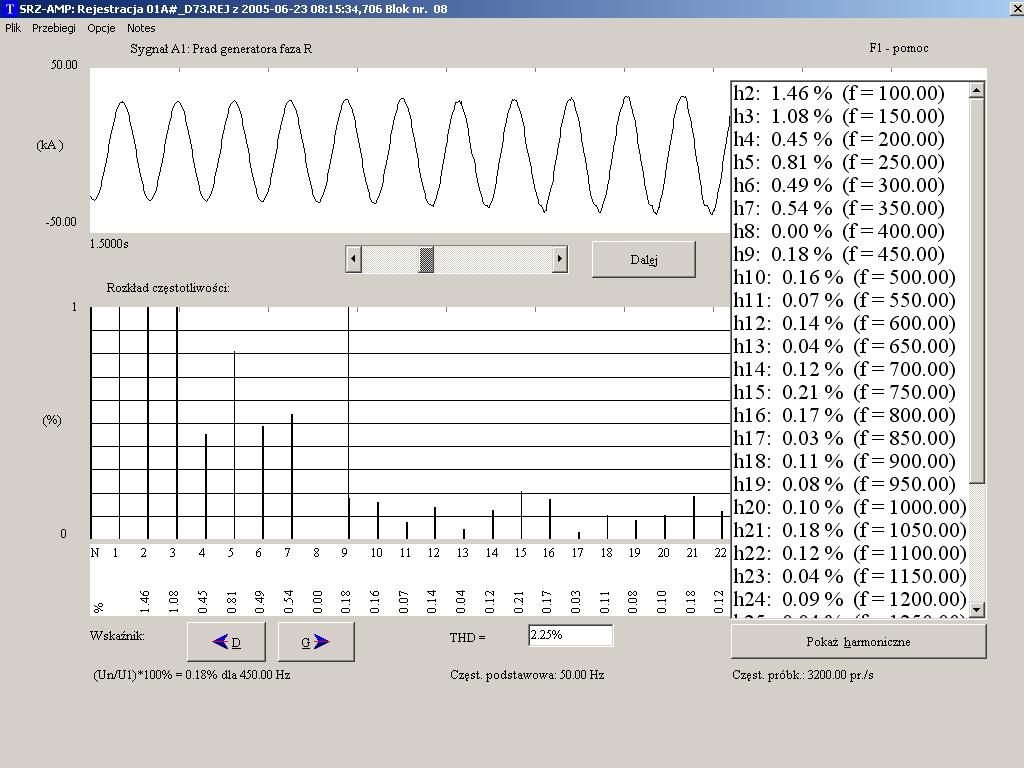This screenshot has width=1024, height=768.
Task: Select the h8: 0.00 % list row
Action: (850, 231)
